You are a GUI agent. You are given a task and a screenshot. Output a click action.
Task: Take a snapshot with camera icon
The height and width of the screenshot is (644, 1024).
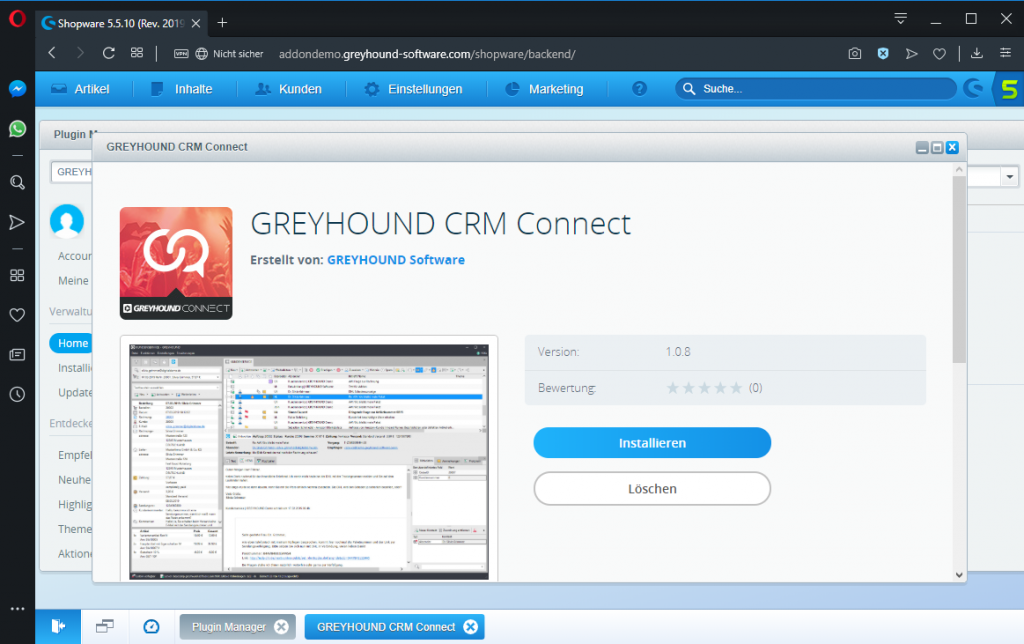coord(855,54)
